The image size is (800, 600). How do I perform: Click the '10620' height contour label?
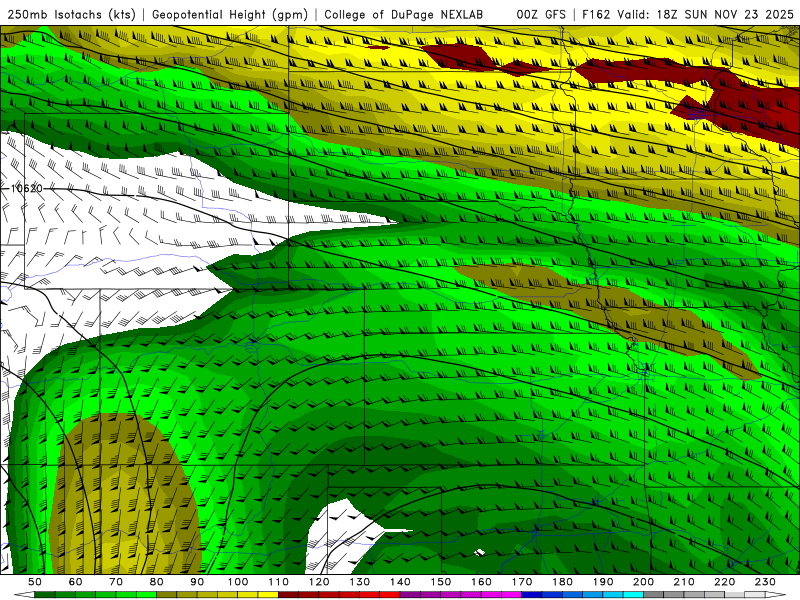coord(27,188)
